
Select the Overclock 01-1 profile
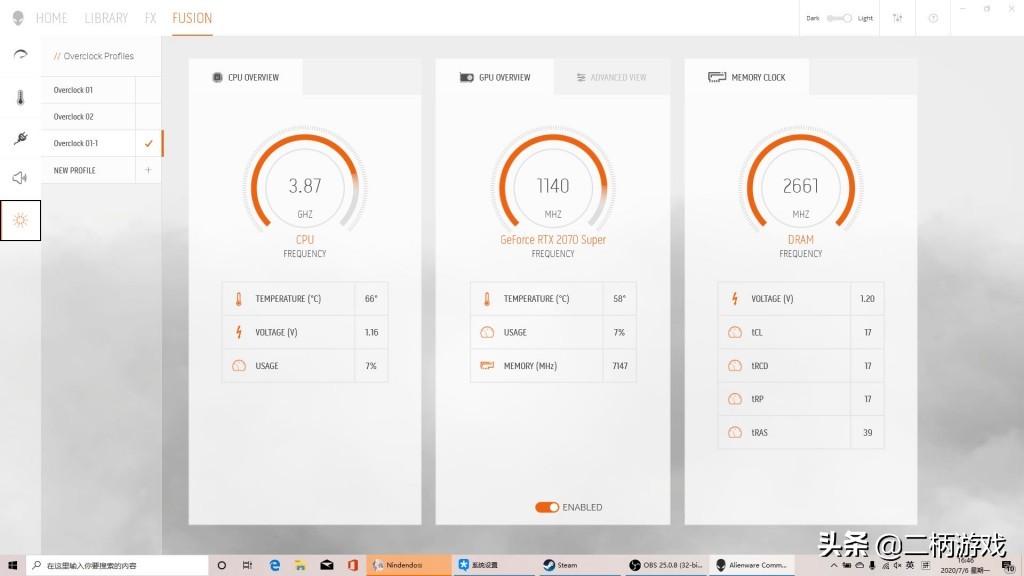(x=88, y=143)
